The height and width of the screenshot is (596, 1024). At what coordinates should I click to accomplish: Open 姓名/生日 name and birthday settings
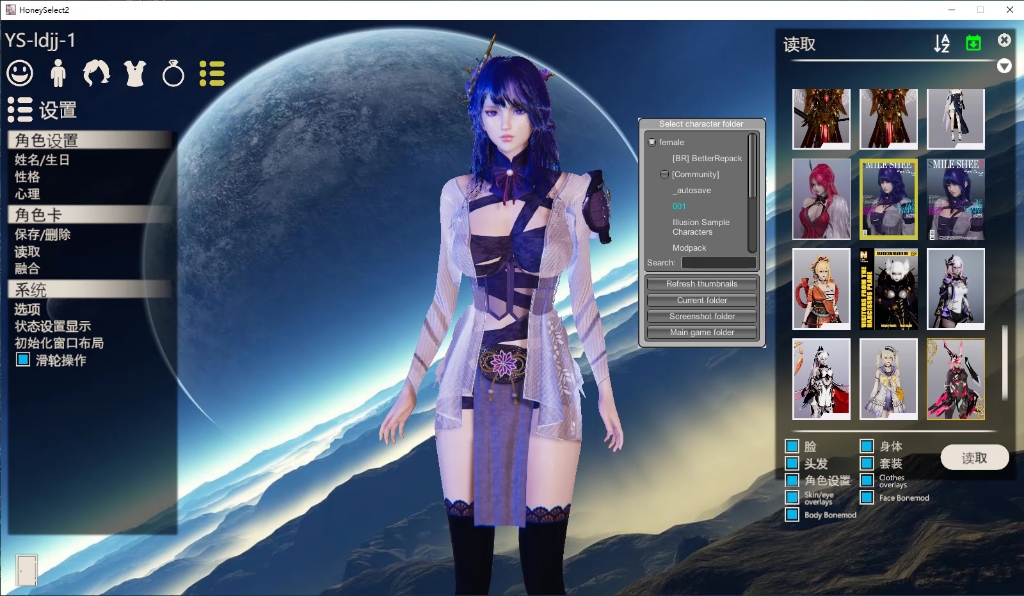42,160
